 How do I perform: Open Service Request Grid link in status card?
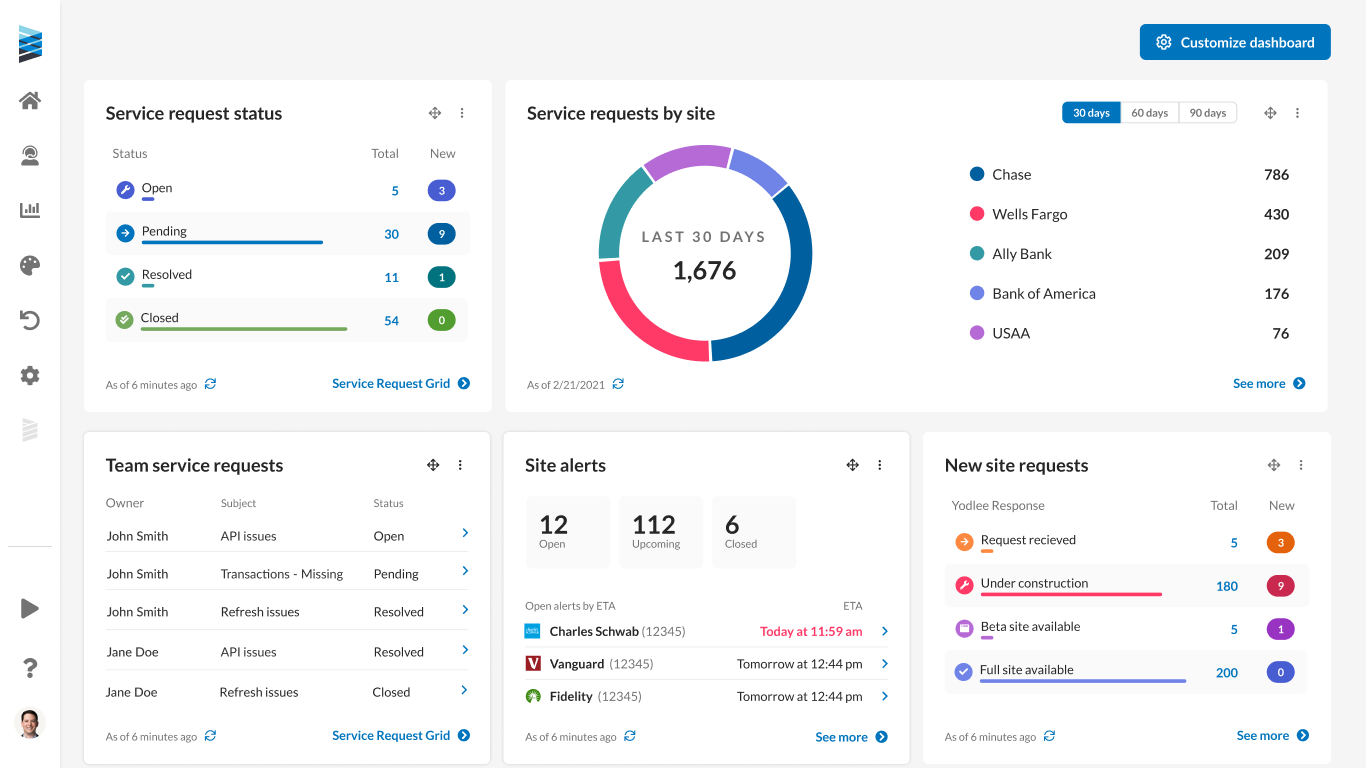coord(401,383)
